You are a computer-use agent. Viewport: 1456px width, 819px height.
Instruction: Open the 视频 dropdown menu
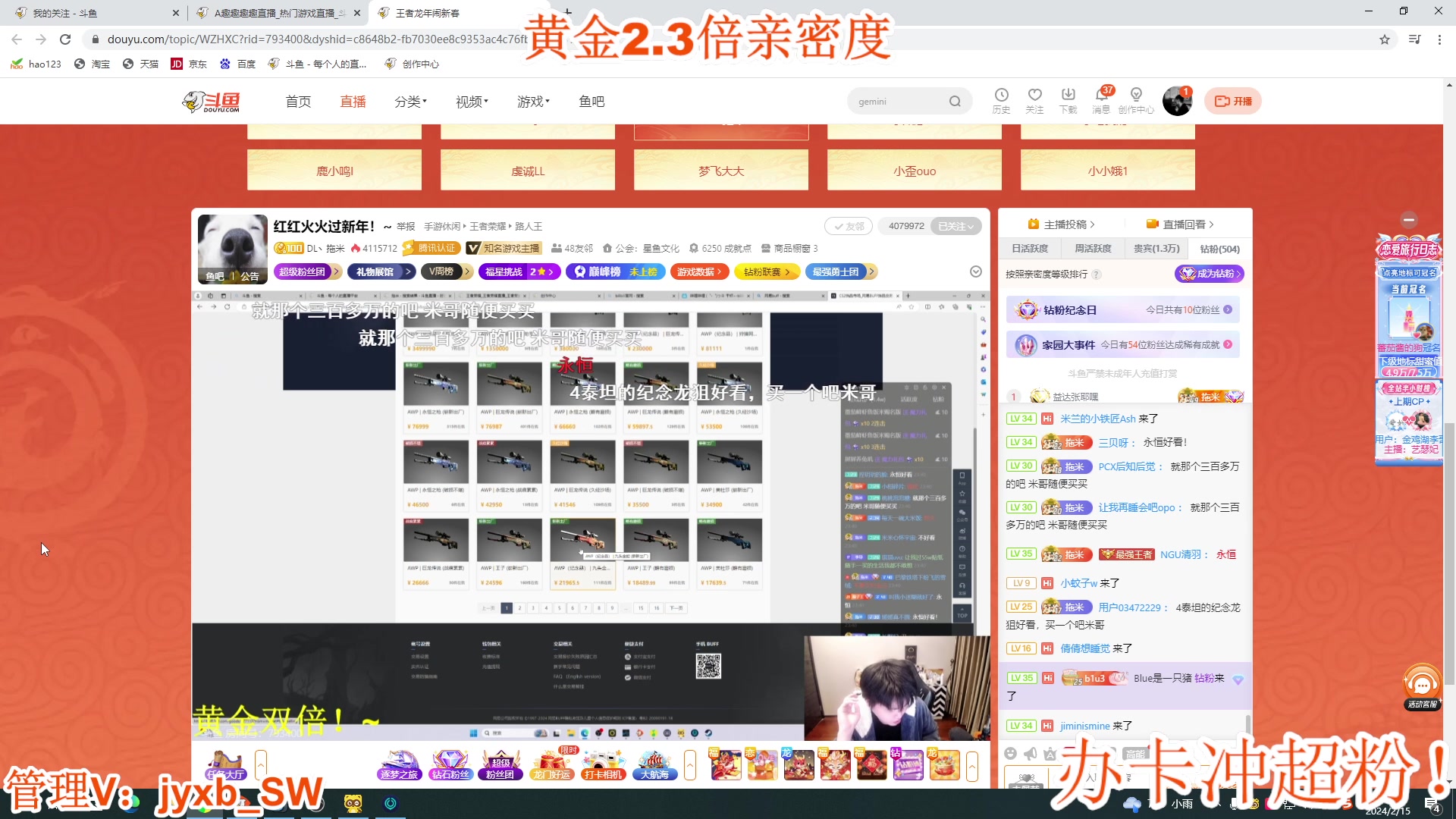pyautogui.click(x=472, y=102)
